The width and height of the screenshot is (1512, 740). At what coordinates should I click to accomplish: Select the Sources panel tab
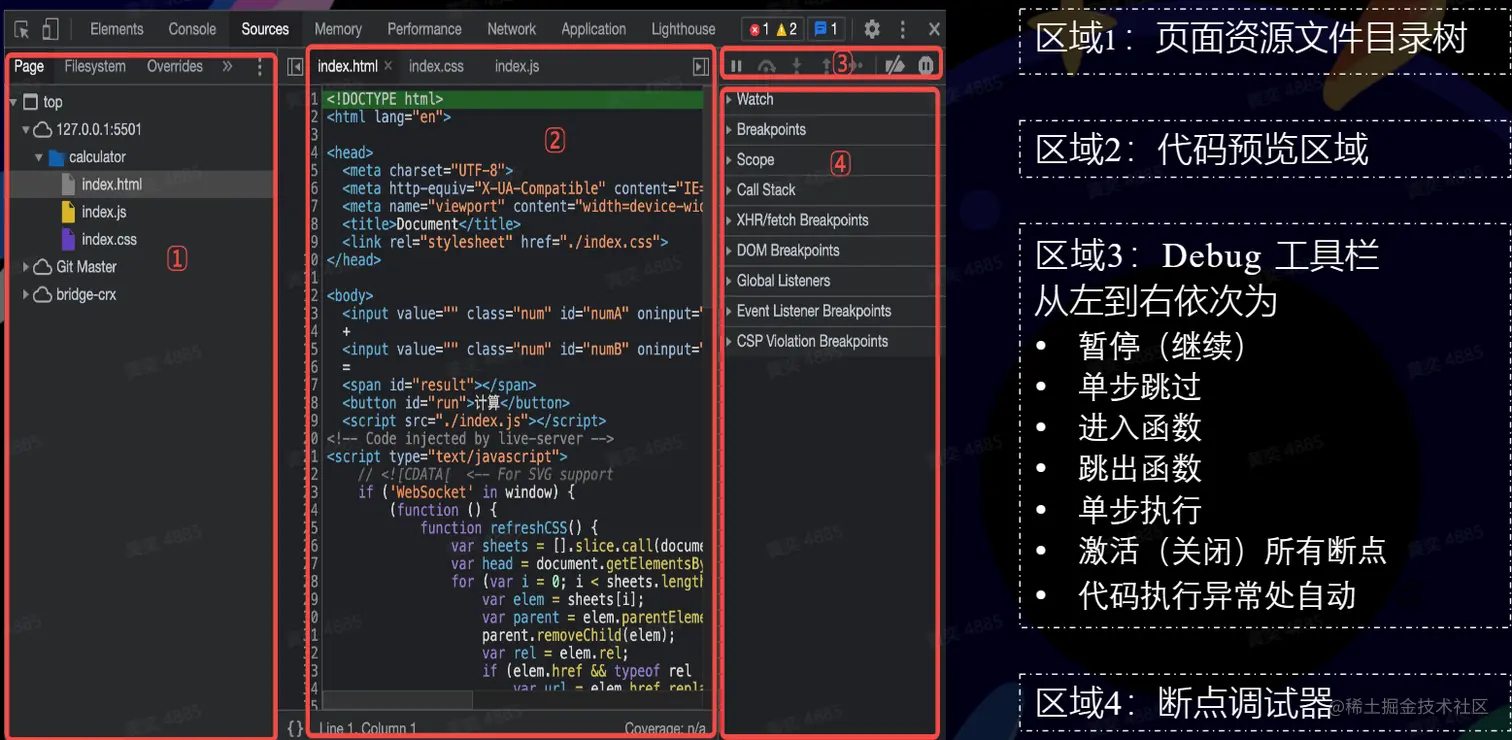(x=265, y=29)
